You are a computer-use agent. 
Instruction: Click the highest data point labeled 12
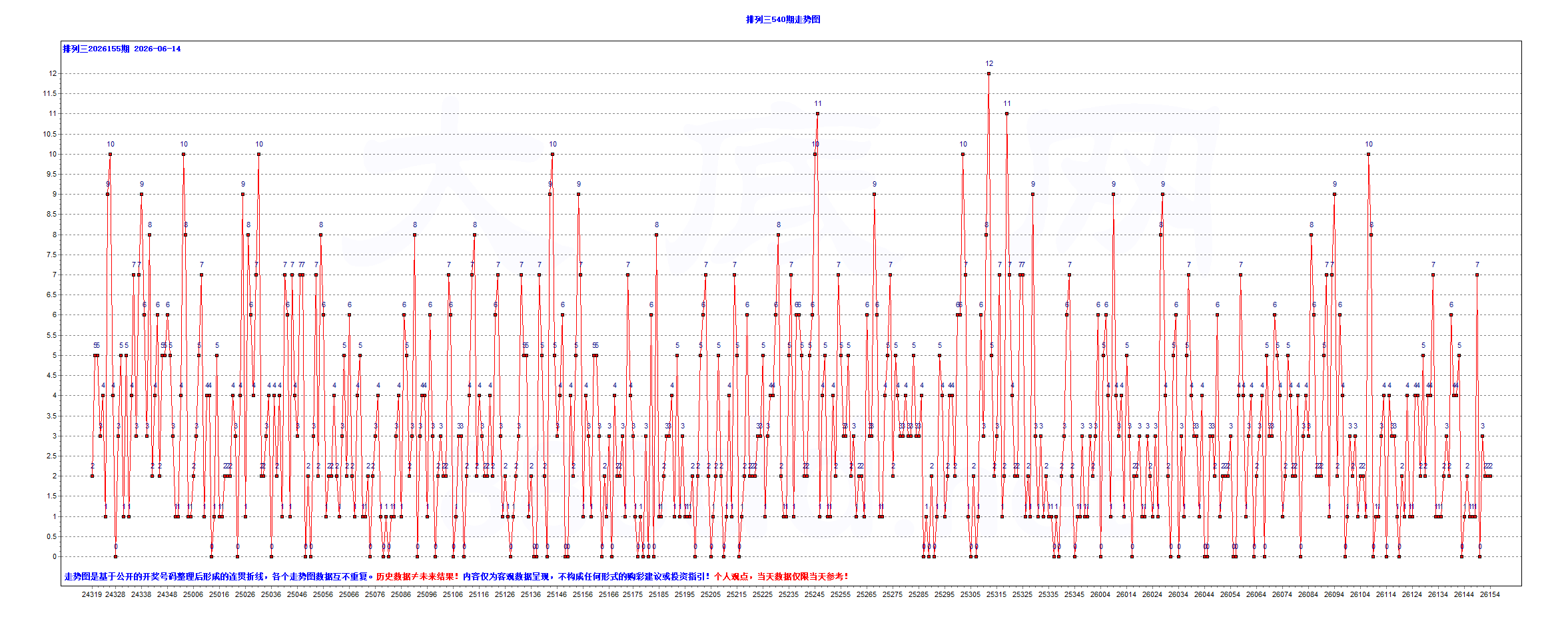tap(988, 73)
